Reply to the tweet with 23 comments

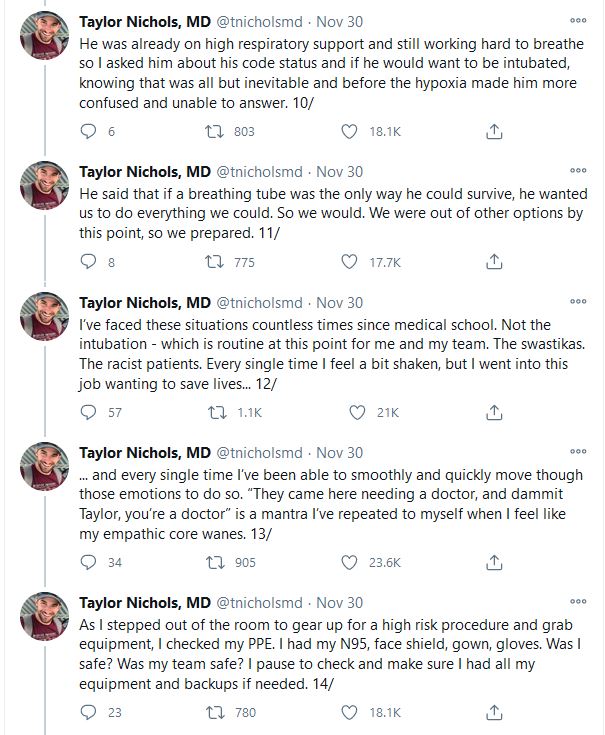(x=89, y=712)
